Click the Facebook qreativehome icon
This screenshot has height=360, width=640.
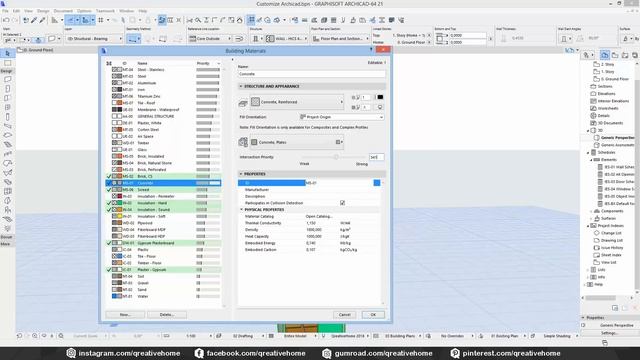click(199, 353)
